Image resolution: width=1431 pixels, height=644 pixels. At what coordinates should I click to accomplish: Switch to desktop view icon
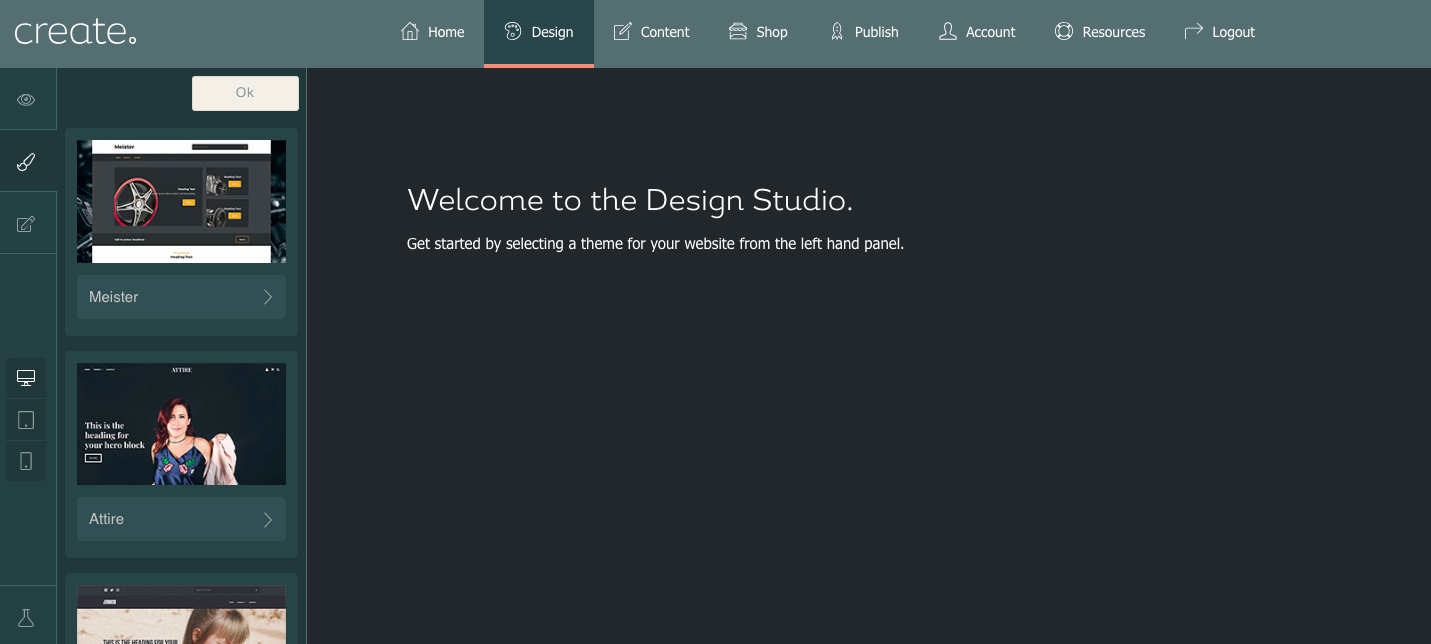tap(26, 378)
